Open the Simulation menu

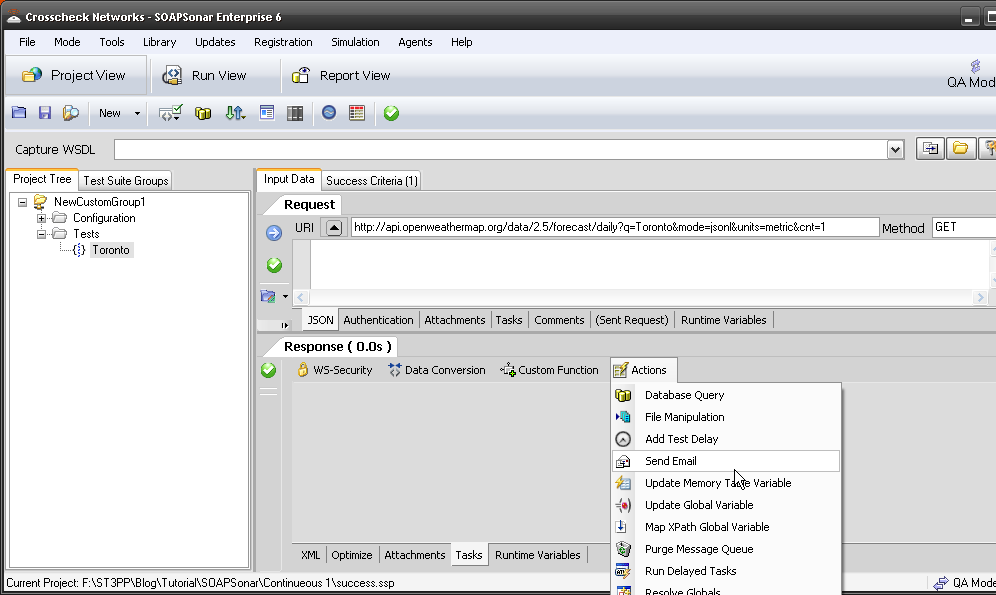355,42
